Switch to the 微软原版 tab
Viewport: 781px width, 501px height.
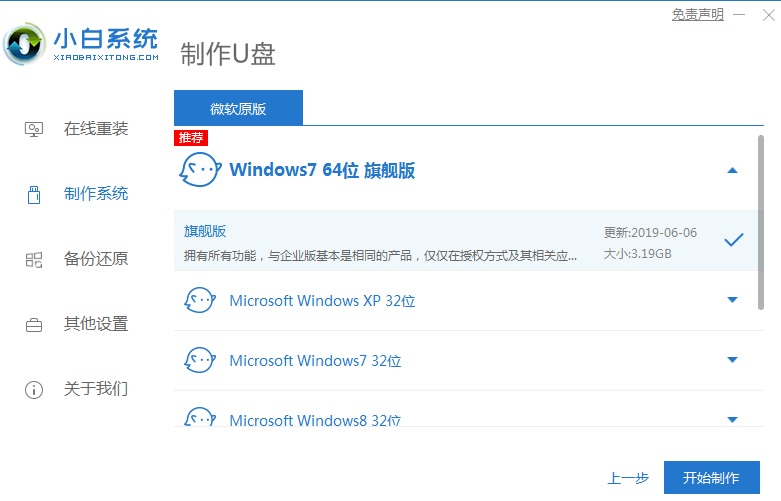click(x=238, y=108)
